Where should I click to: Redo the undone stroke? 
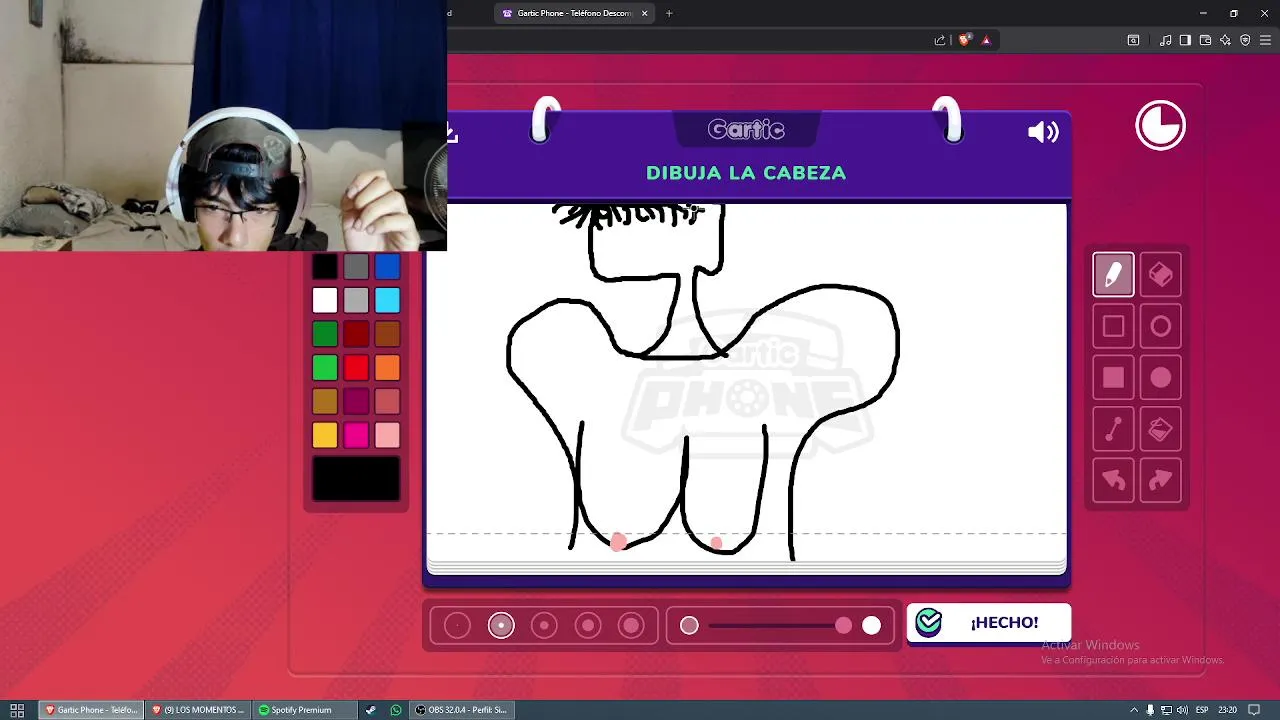[x=1161, y=481]
